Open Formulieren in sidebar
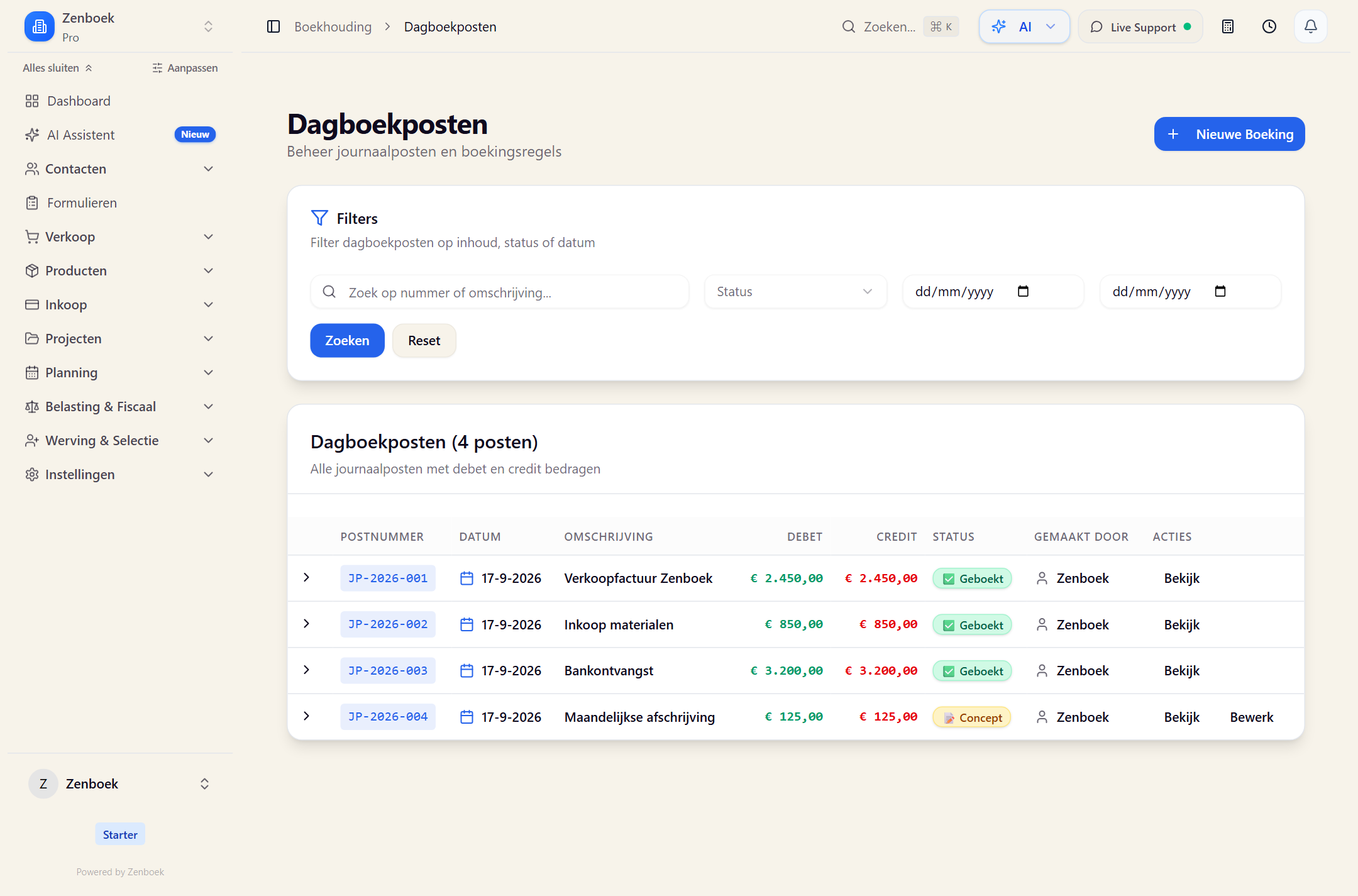 [x=119, y=203]
